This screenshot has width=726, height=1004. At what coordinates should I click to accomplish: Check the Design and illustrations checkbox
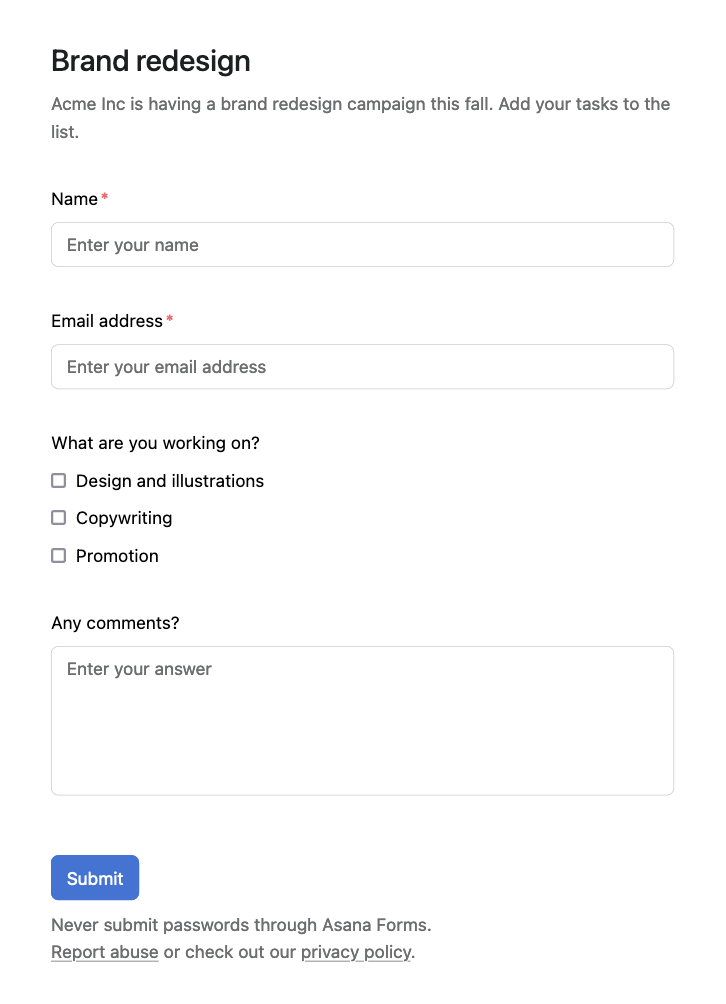click(58, 480)
